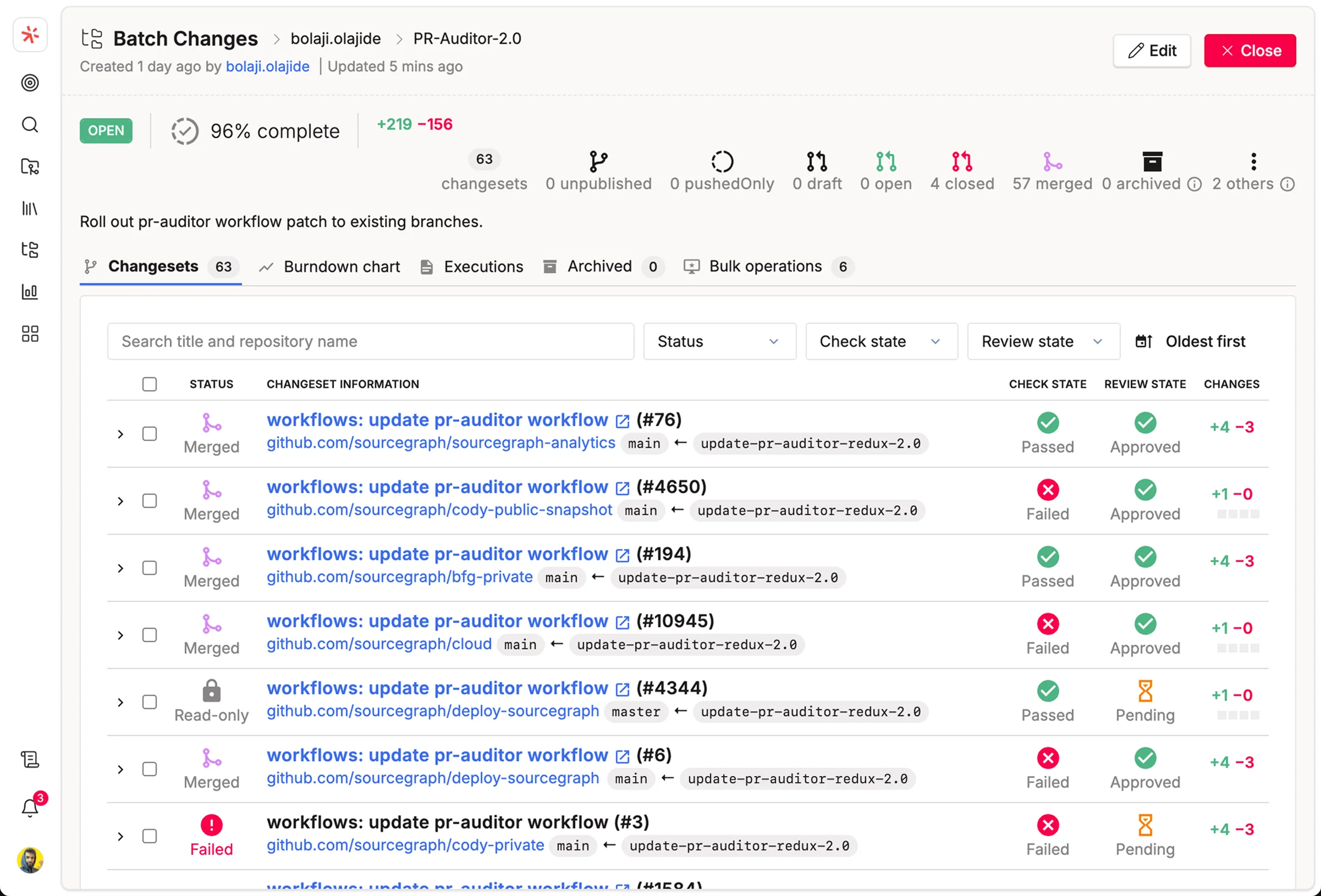Open the Batch Changes icon in sidebar

click(x=30, y=250)
